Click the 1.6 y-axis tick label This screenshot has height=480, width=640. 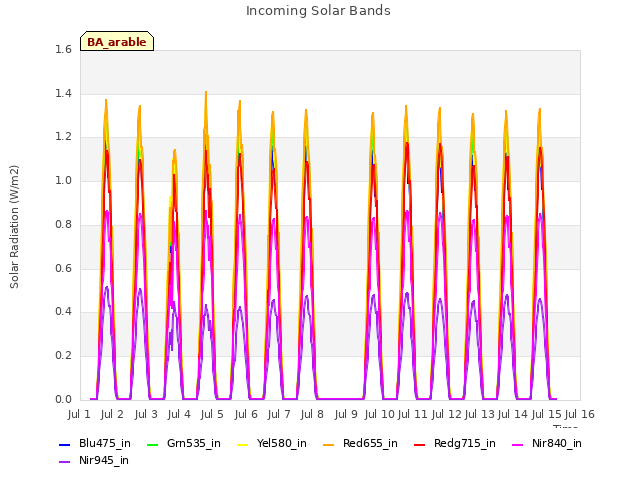pos(64,50)
